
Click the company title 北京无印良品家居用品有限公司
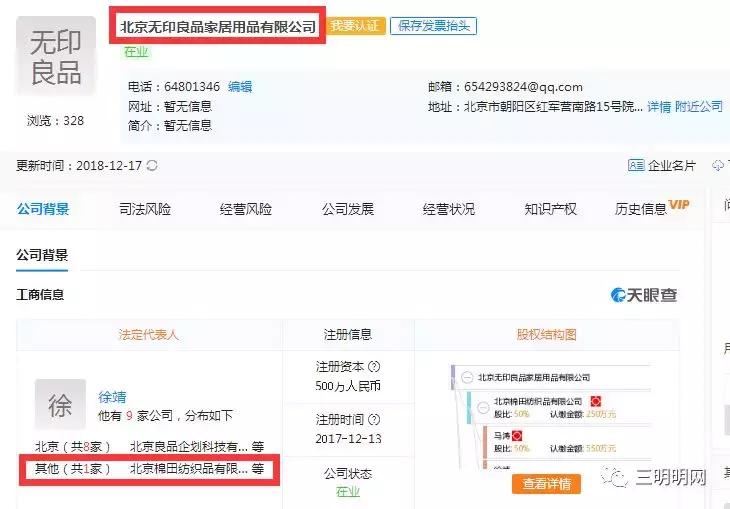pyautogui.click(x=218, y=27)
